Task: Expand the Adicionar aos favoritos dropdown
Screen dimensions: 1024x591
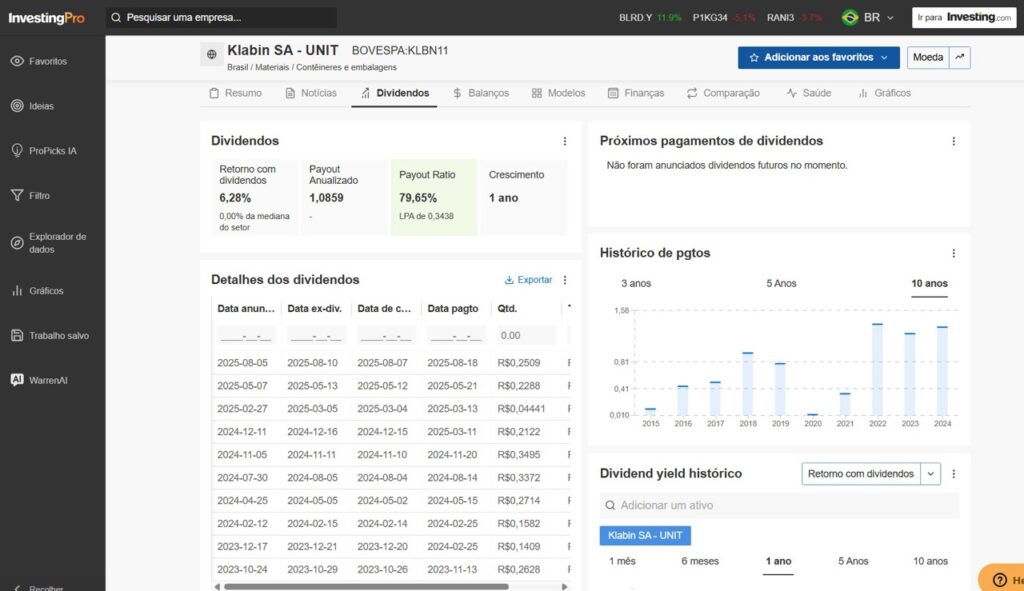Action: coord(884,58)
